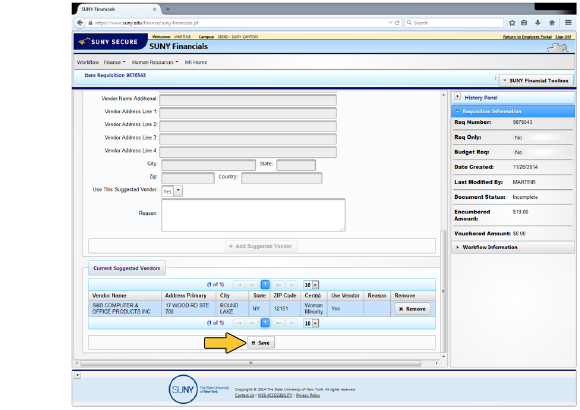The width and height of the screenshot is (580, 410).
Task: Open a new browser tab
Action: [x=168, y=9]
